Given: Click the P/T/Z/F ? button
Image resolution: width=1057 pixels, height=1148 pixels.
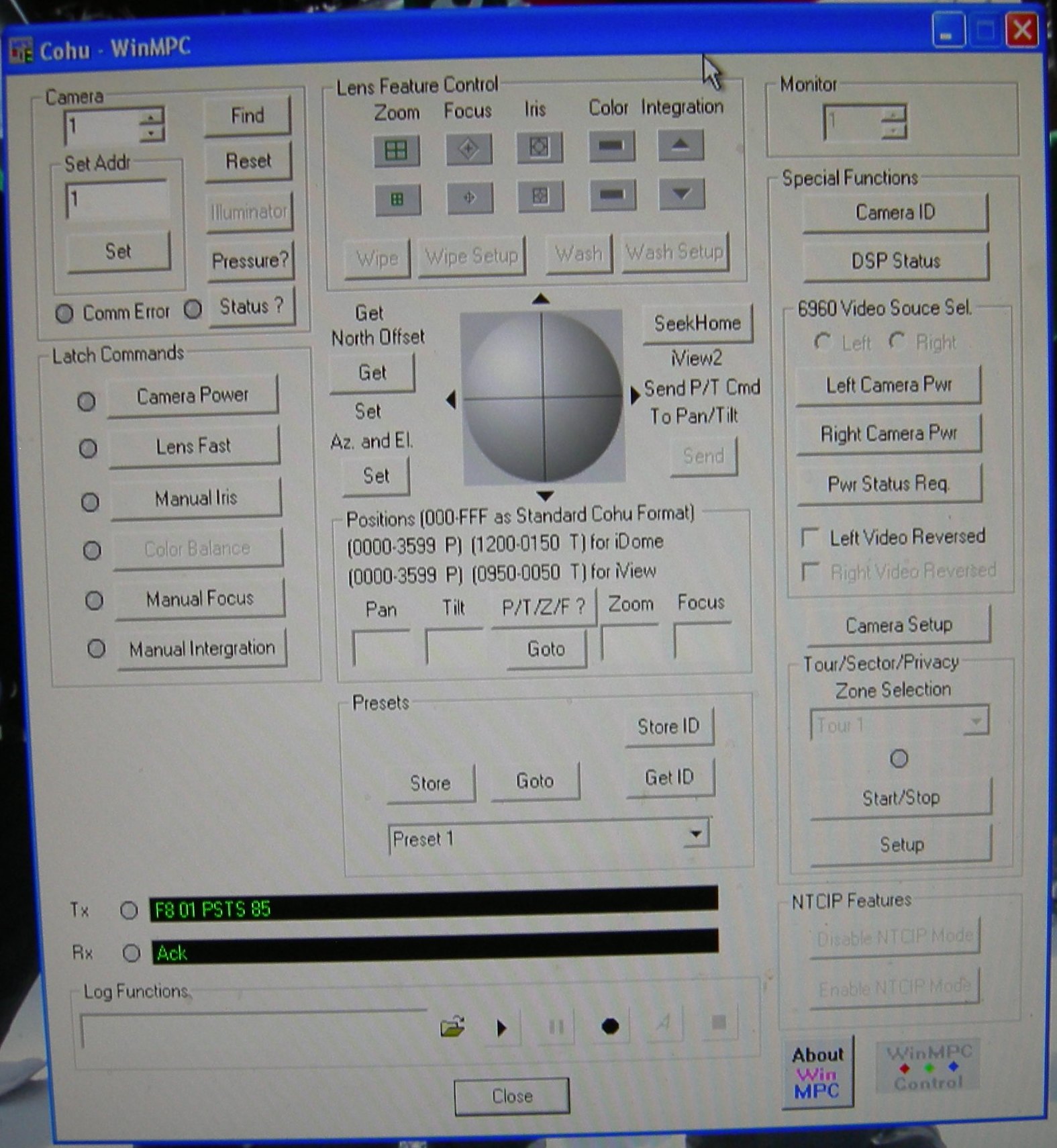Looking at the screenshot, I should click(x=544, y=608).
